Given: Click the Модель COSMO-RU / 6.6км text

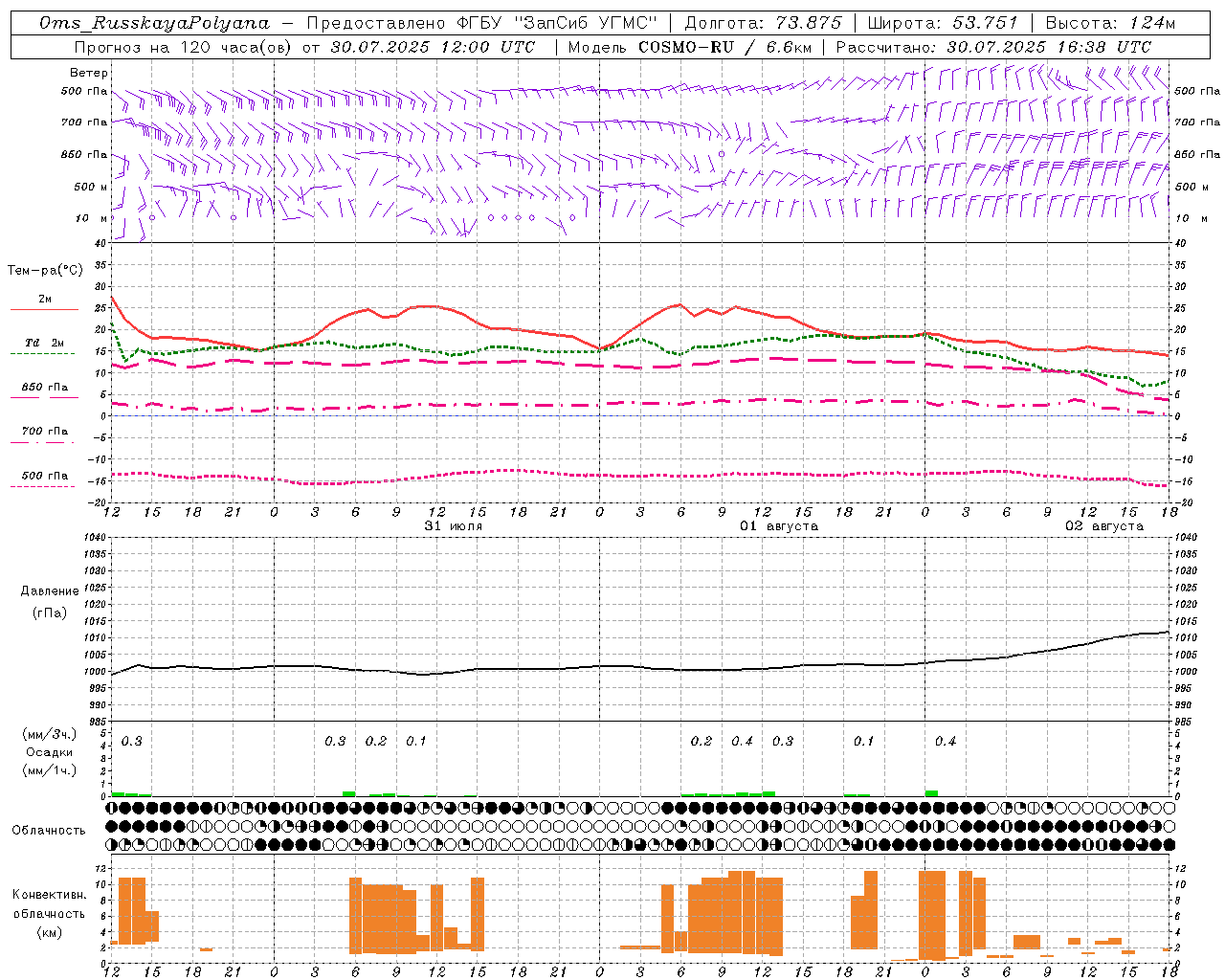Looking at the screenshot, I should 690,47.
